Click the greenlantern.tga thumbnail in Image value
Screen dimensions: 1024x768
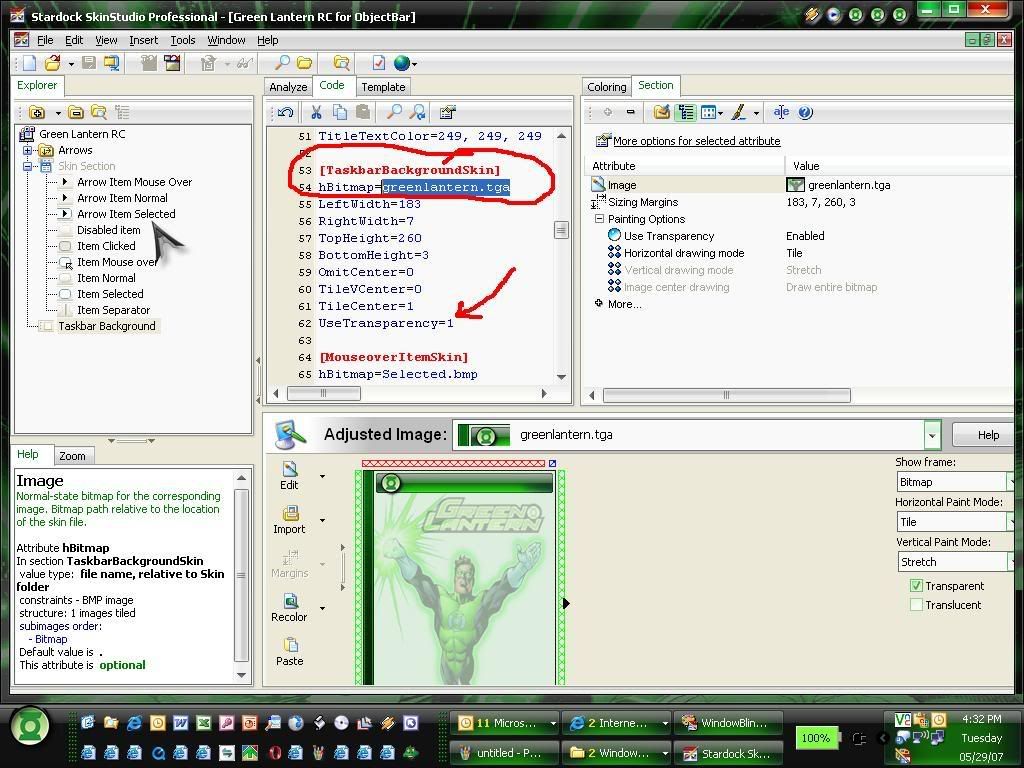(795, 185)
